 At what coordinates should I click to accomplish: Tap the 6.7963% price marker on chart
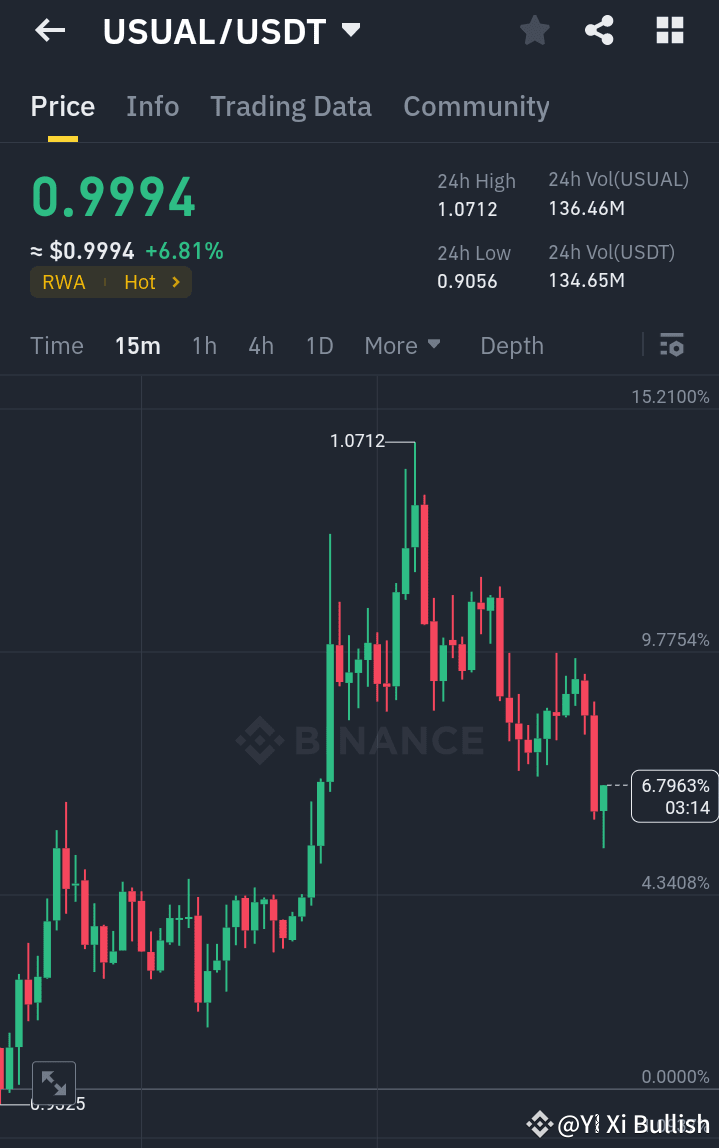pos(673,795)
